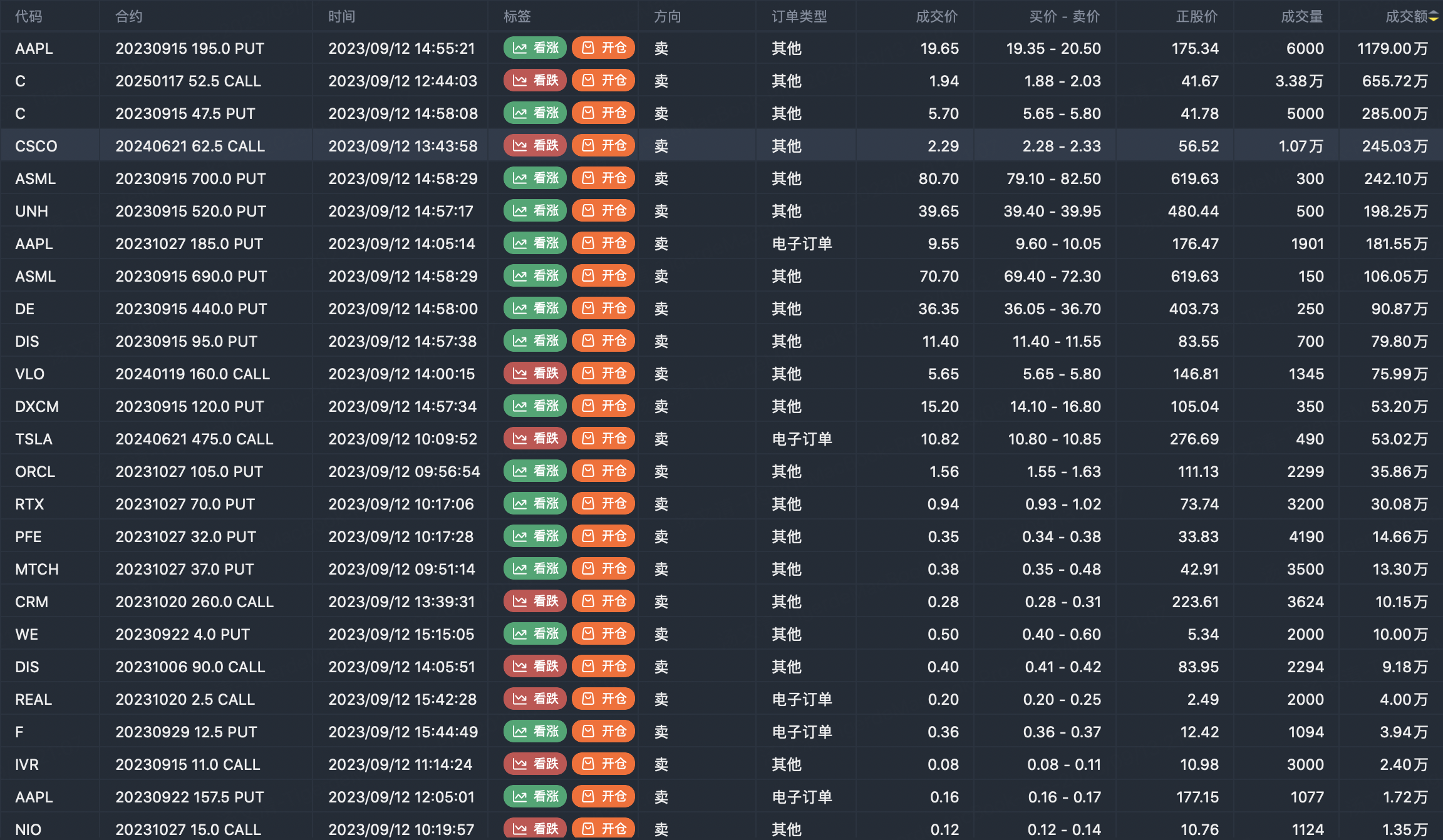Click the 看涨 badge on the F 12.5 PUT row
Image resolution: width=1443 pixels, height=840 pixels.
(535, 732)
